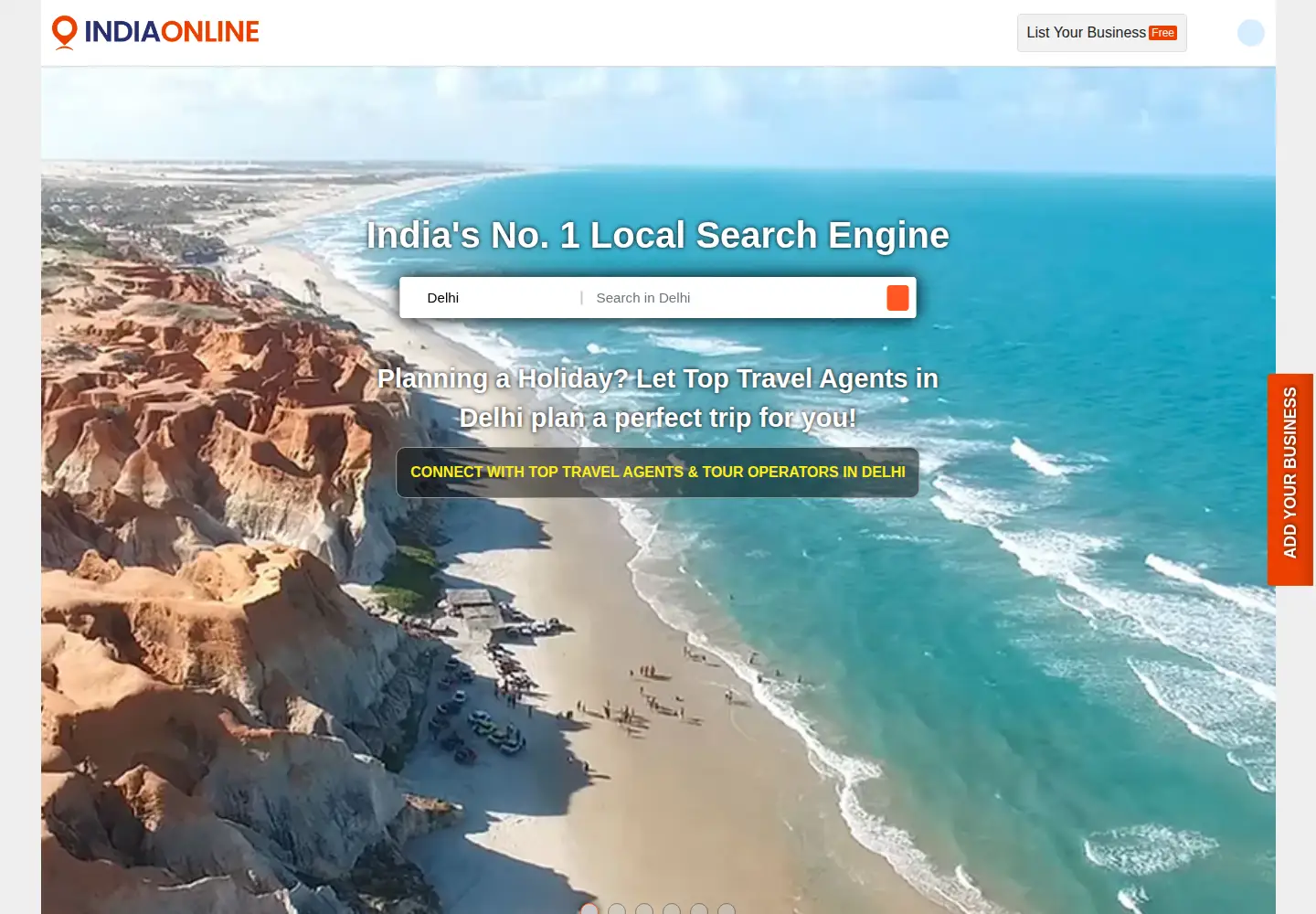Select the third carousel slide dot
This screenshot has width=1316, height=914.
click(644, 909)
